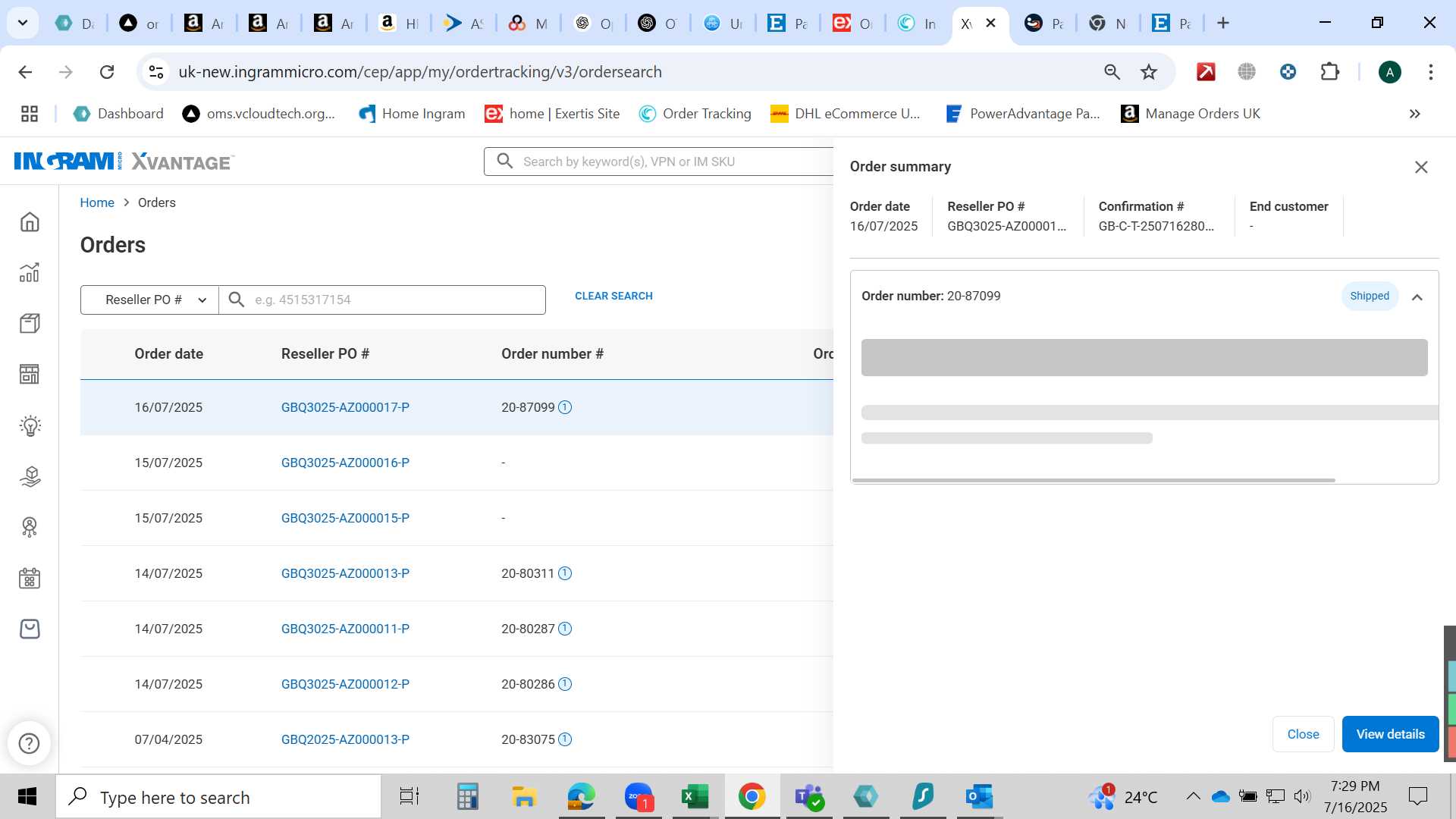Open File Explorer from the taskbar
The width and height of the screenshot is (1456, 819).
click(x=523, y=797)
